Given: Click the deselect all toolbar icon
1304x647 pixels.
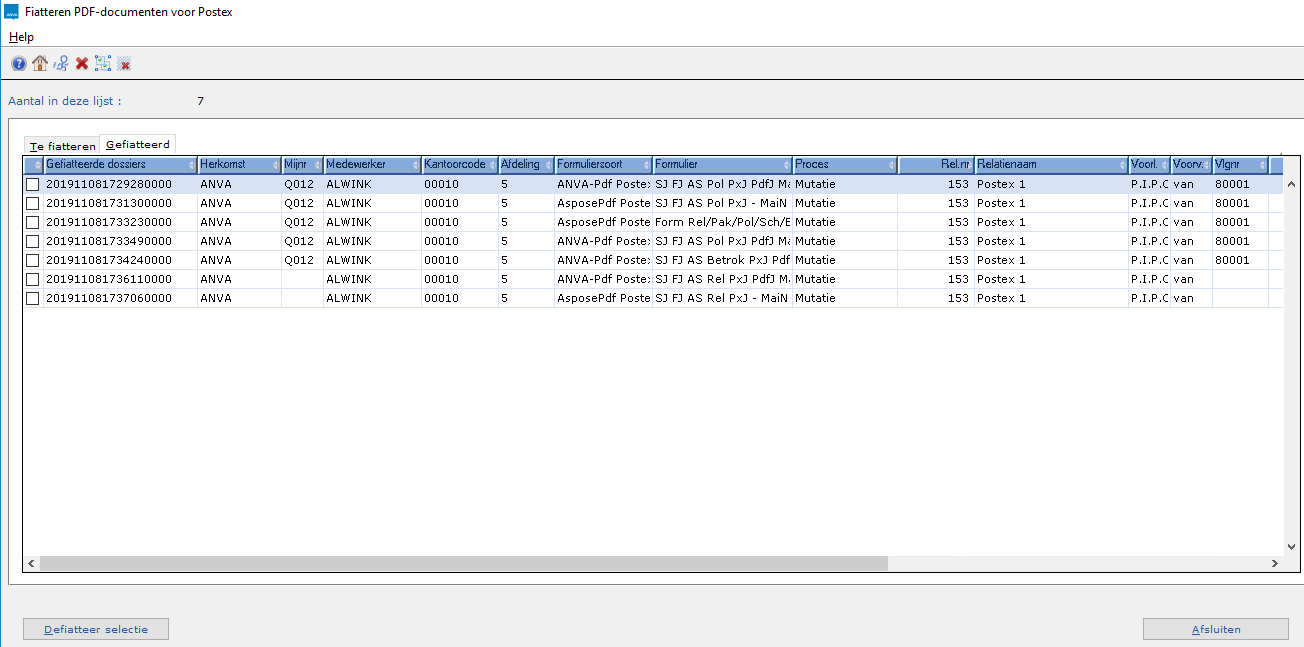Looking at the screenshot, I should point(124,64).
